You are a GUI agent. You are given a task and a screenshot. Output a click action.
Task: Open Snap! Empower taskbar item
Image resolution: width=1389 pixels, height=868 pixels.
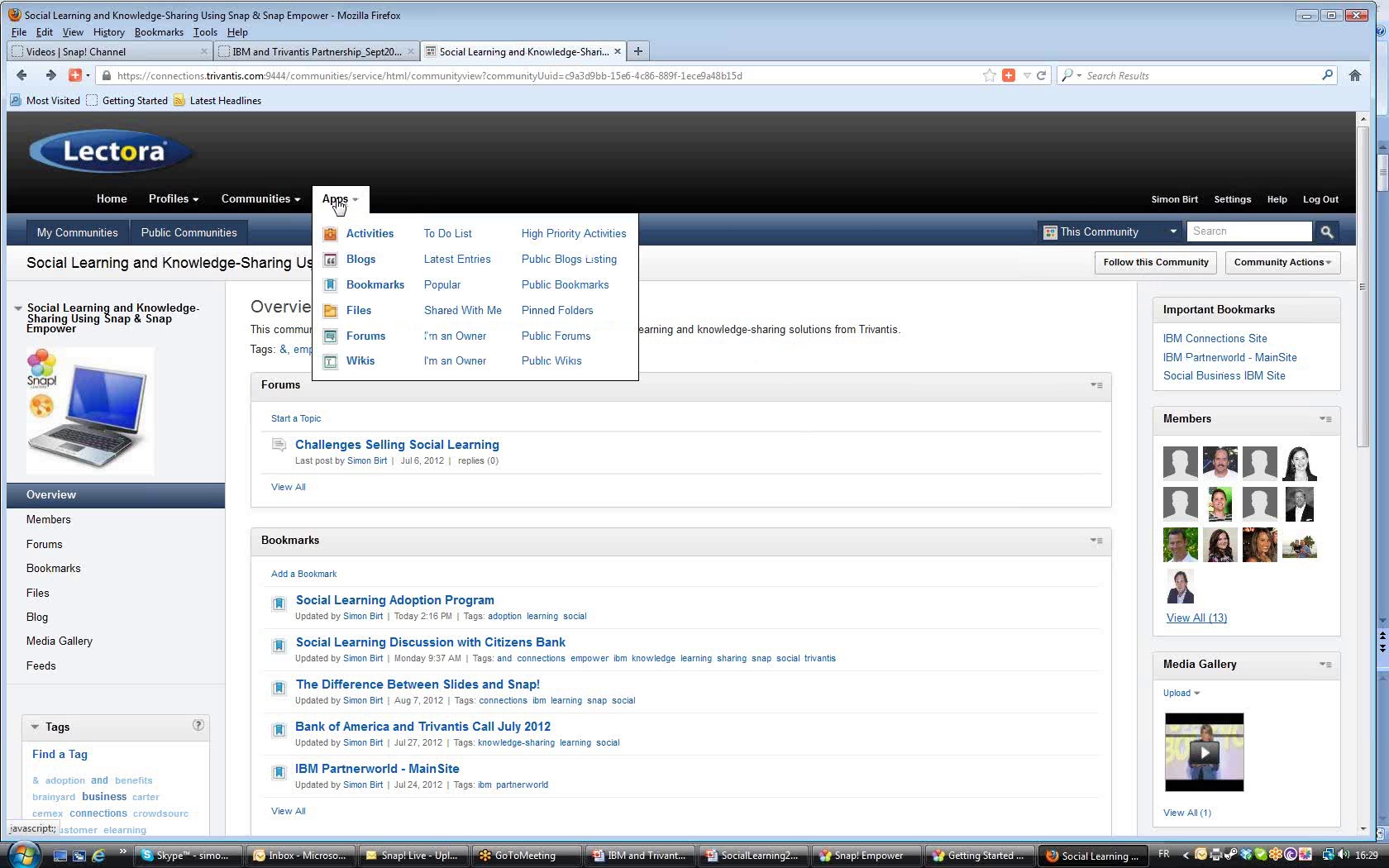tap(868, 856)
